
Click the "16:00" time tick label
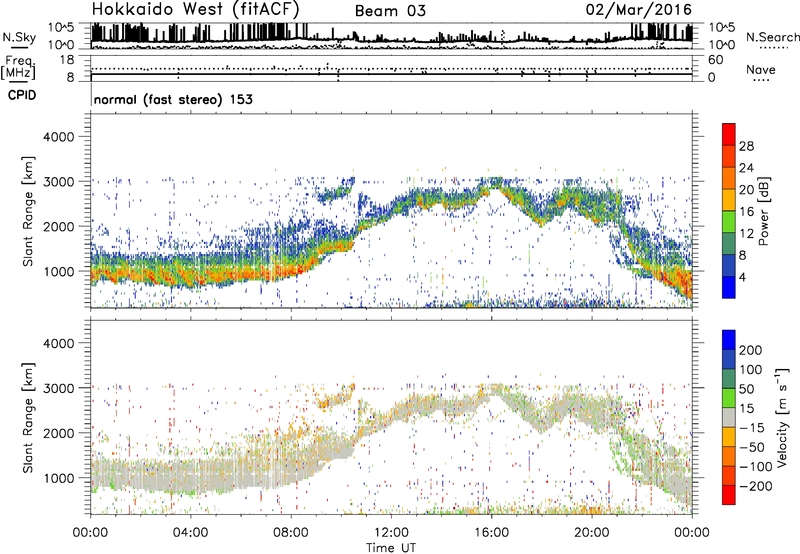point(491,533)
